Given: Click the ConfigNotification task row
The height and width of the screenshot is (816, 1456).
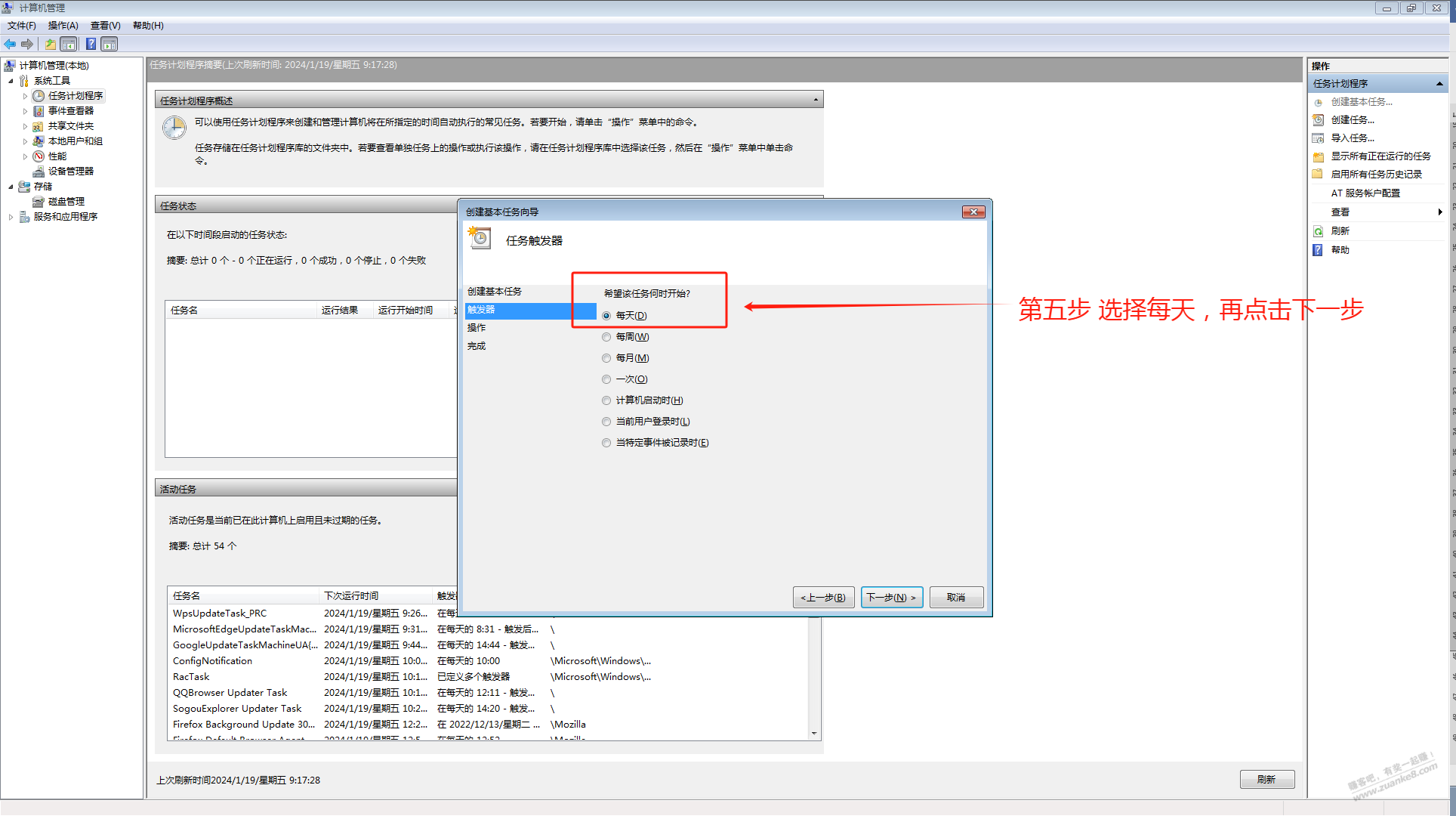Looking at the screenshot, I should point(488,661).
